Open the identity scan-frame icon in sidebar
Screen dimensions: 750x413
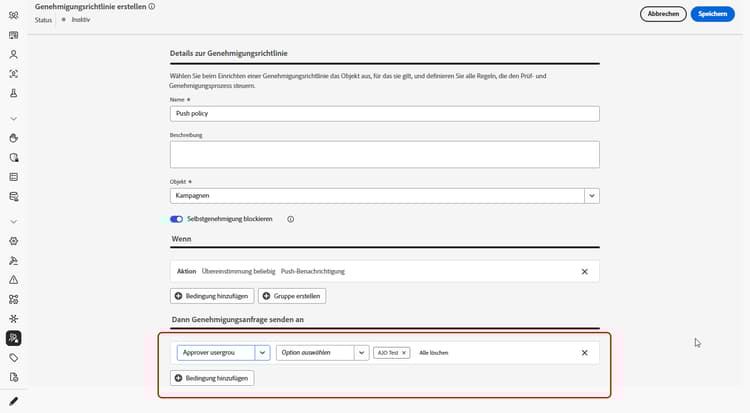(13, 74)
